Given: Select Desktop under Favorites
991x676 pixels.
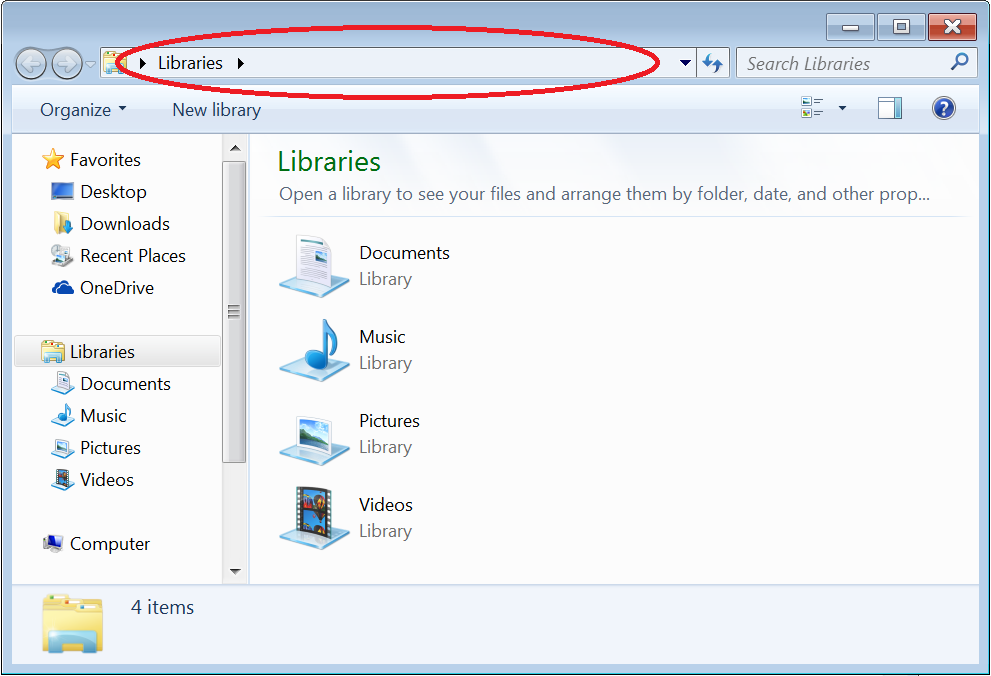Looking at the screenshot, I should coord(113,192).
